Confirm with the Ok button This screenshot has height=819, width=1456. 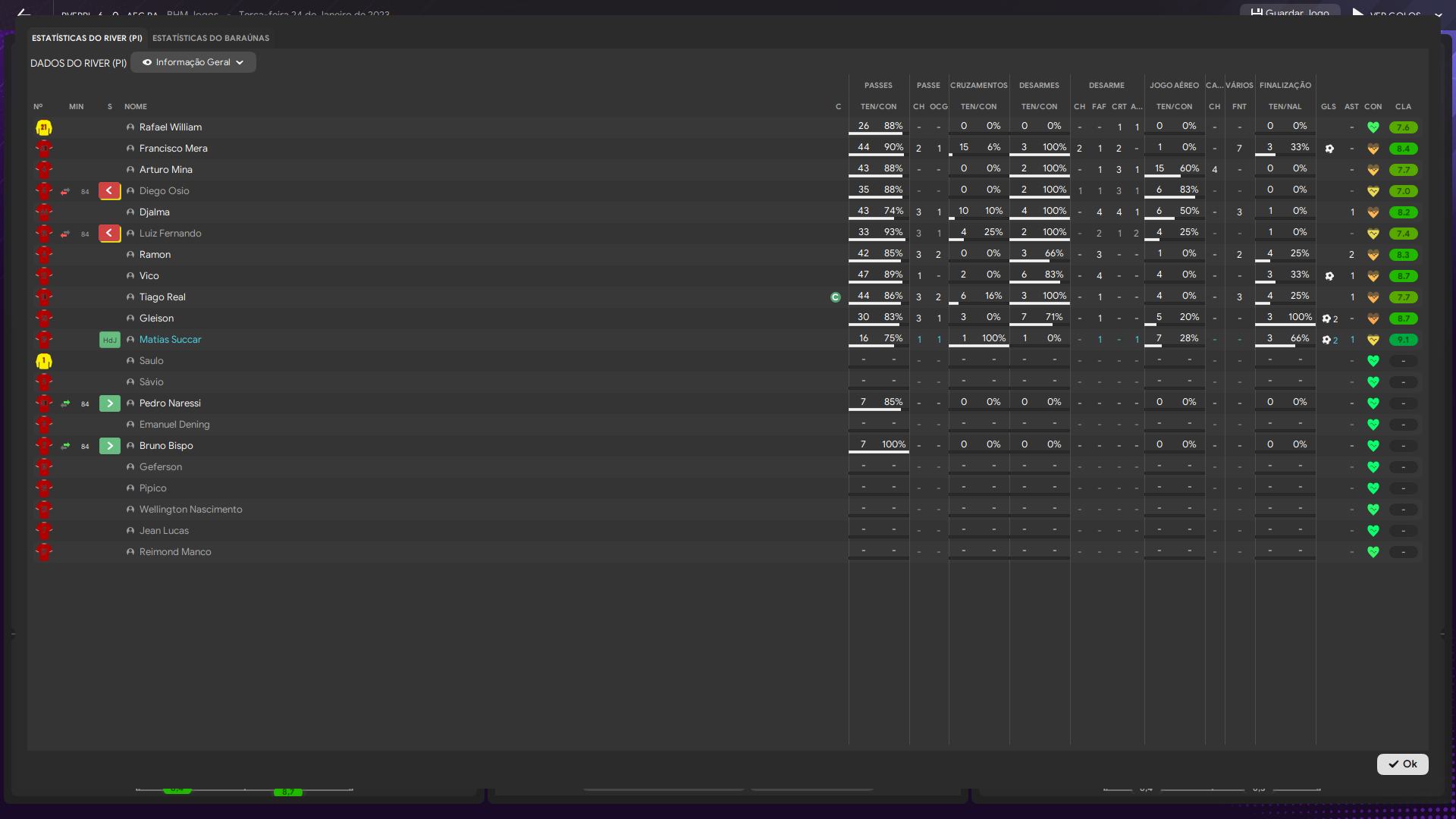tap(1402, 764)
